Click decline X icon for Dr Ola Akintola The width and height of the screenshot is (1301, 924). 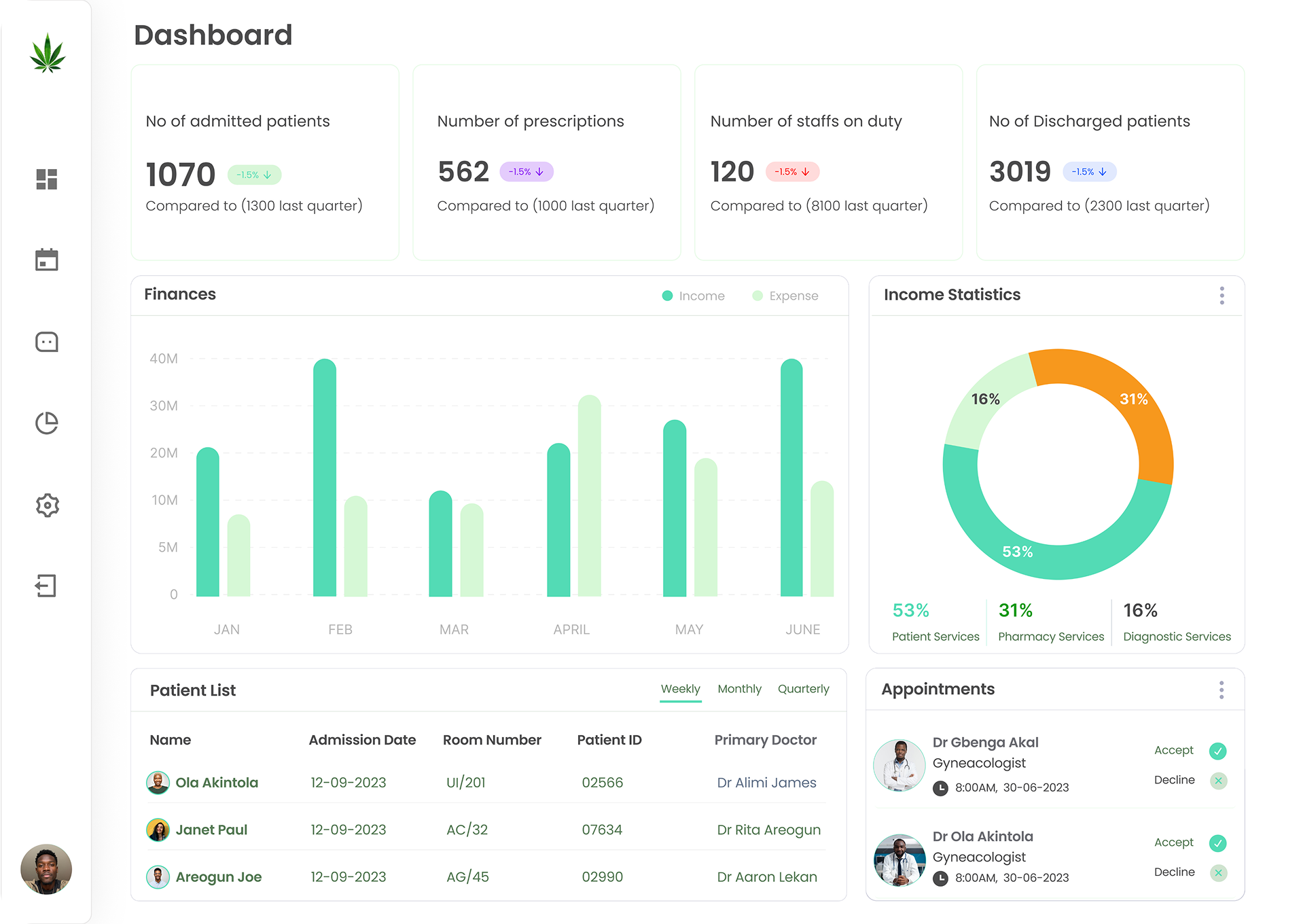(x=1218, y=872)
